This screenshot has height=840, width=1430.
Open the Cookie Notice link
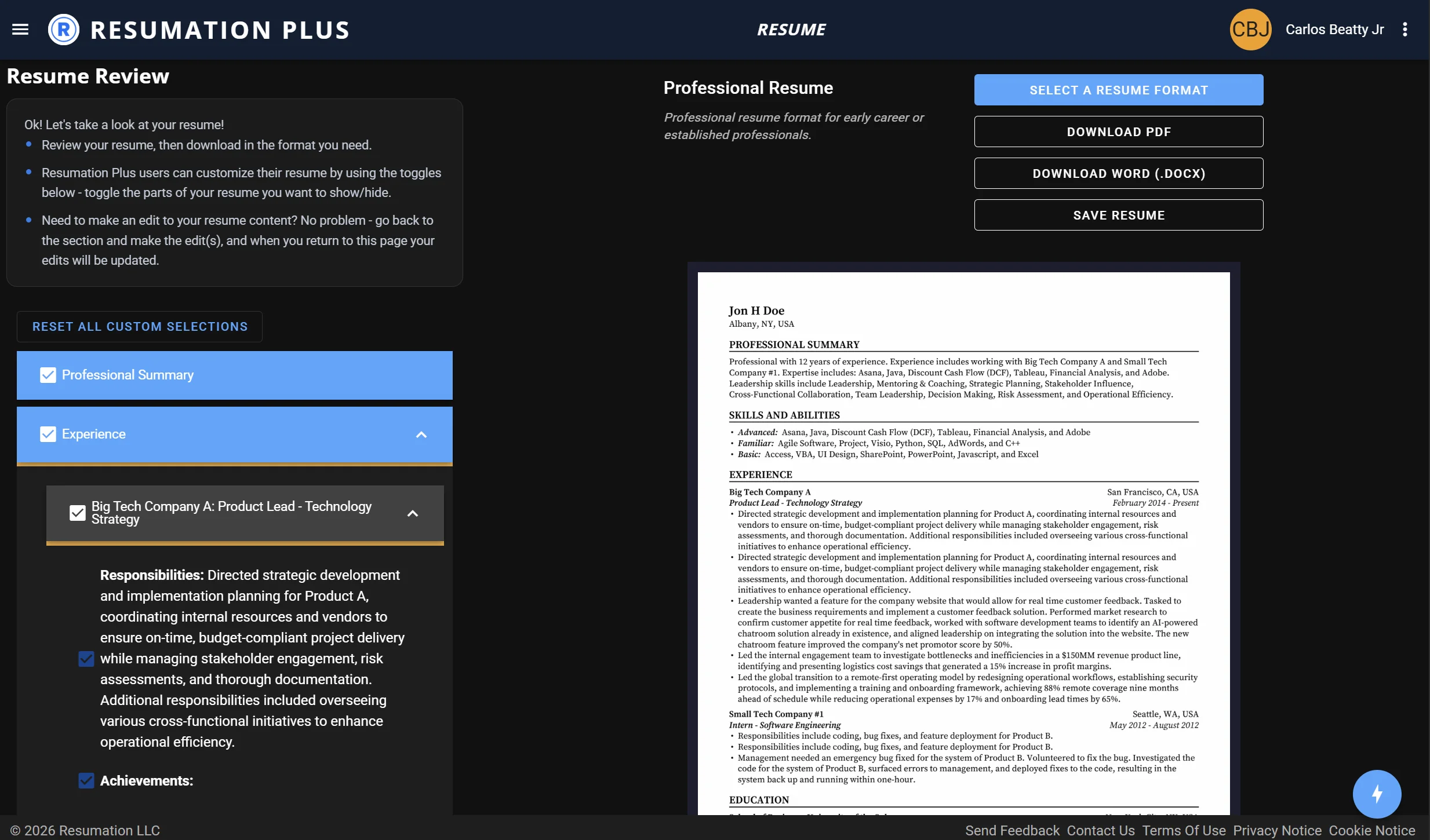click(x=1372, y=830)
